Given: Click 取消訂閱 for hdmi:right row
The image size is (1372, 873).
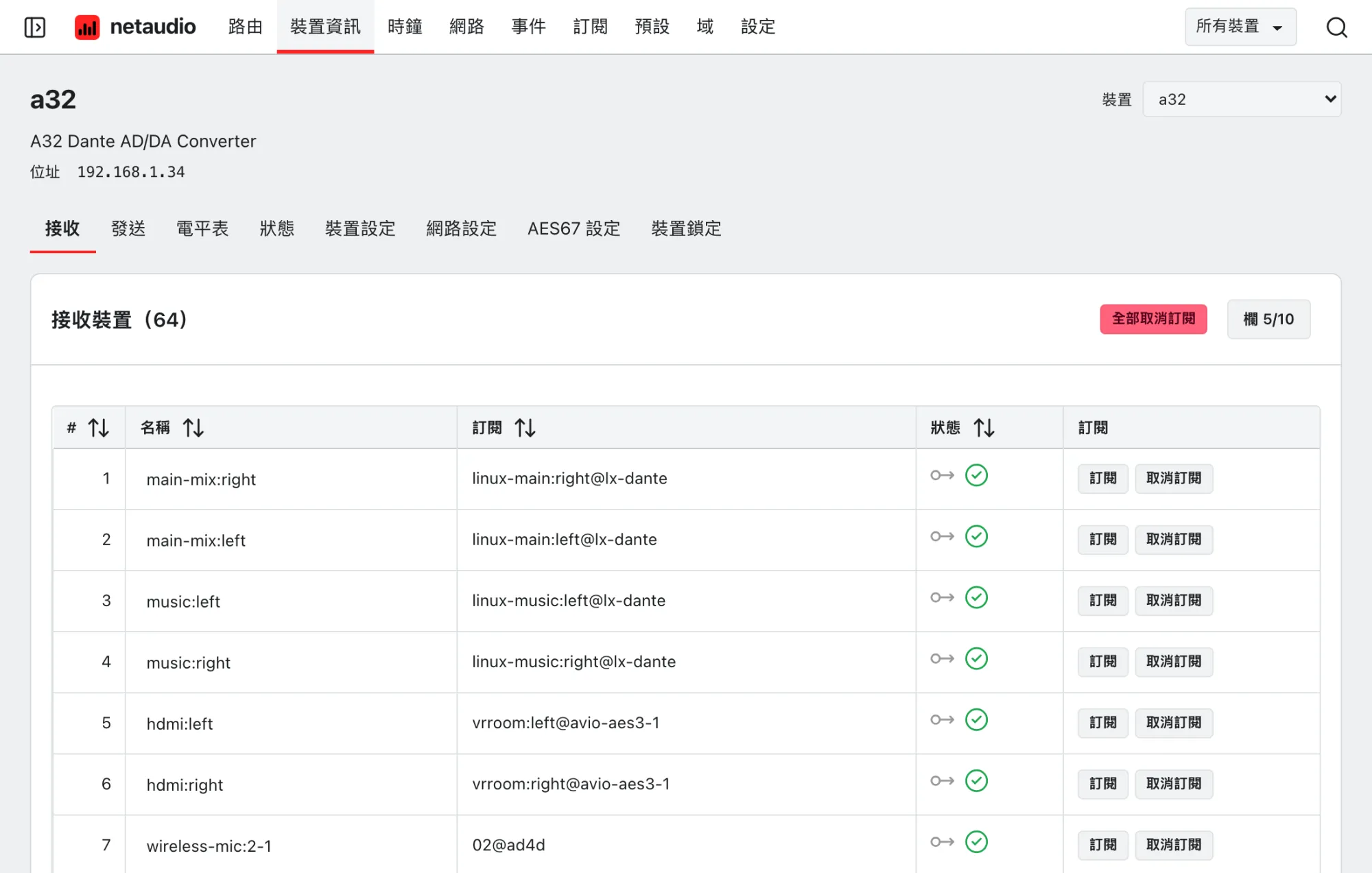Looking at the screenshot, I should pos(1173,783).
